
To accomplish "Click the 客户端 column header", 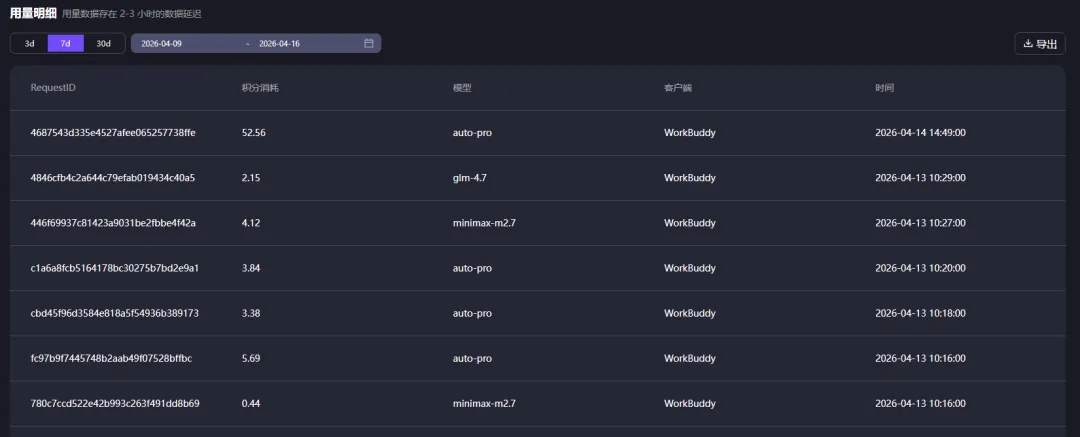I will [x=678, y=88].
